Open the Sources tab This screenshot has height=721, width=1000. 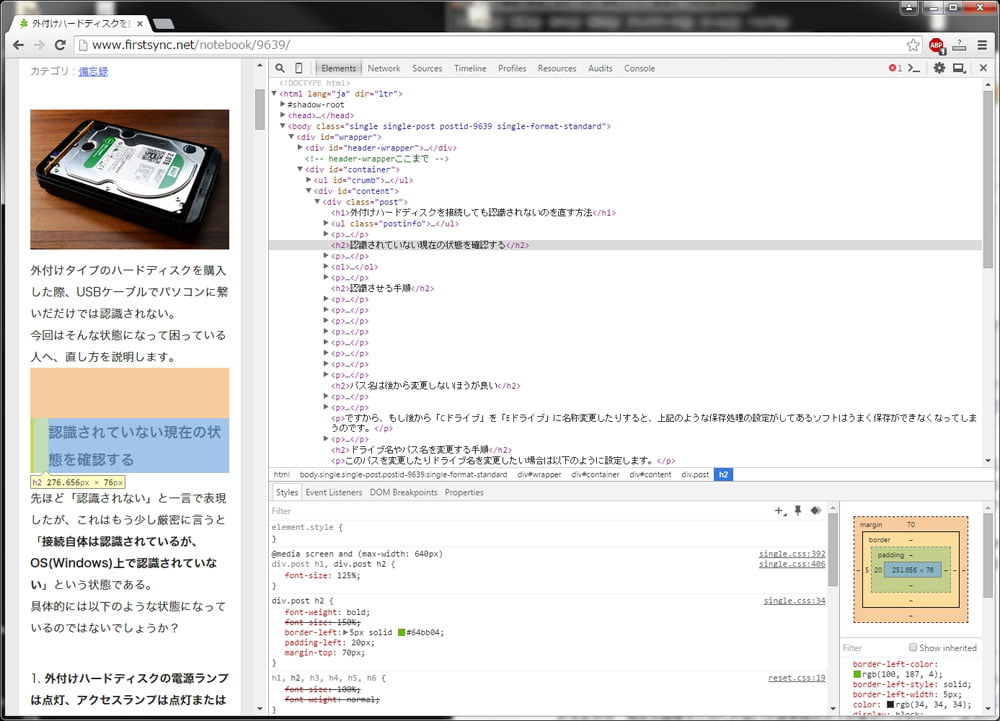(x=427, y=68)
